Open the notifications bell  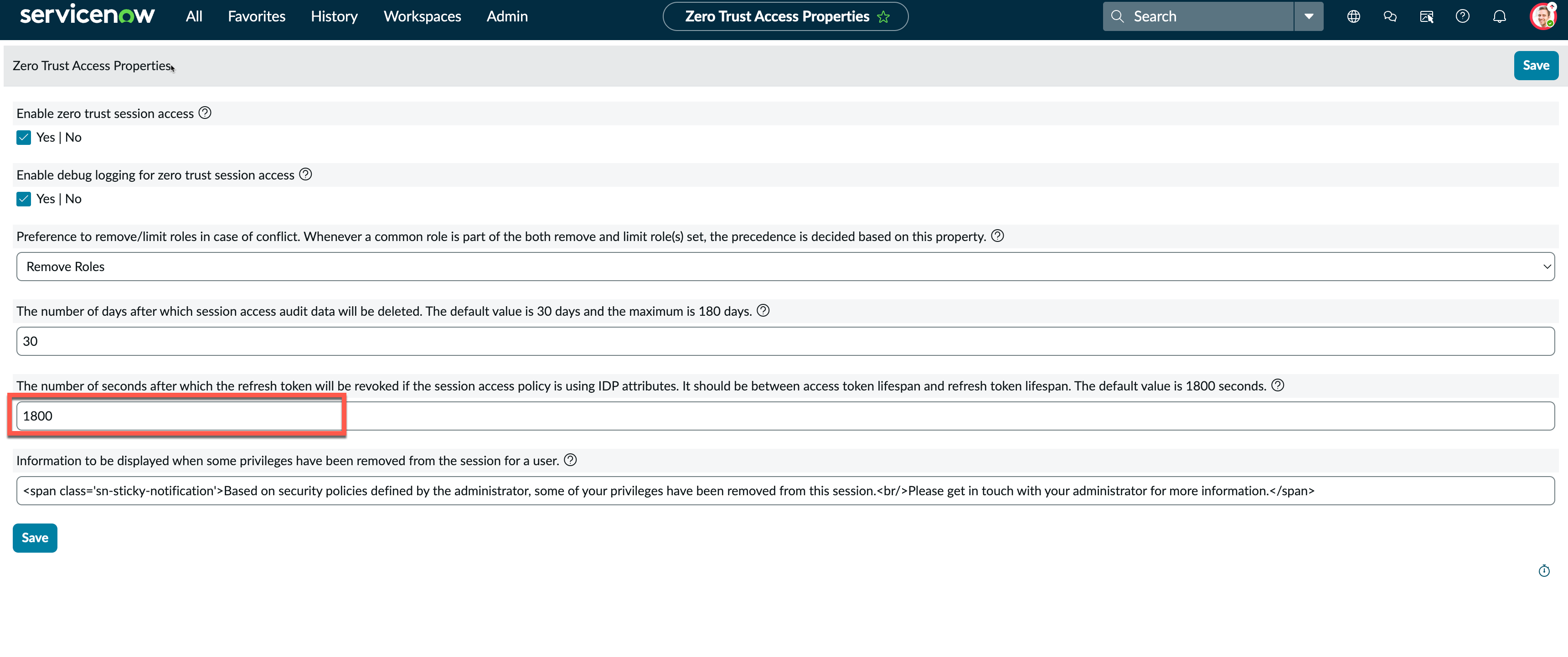1499,16
